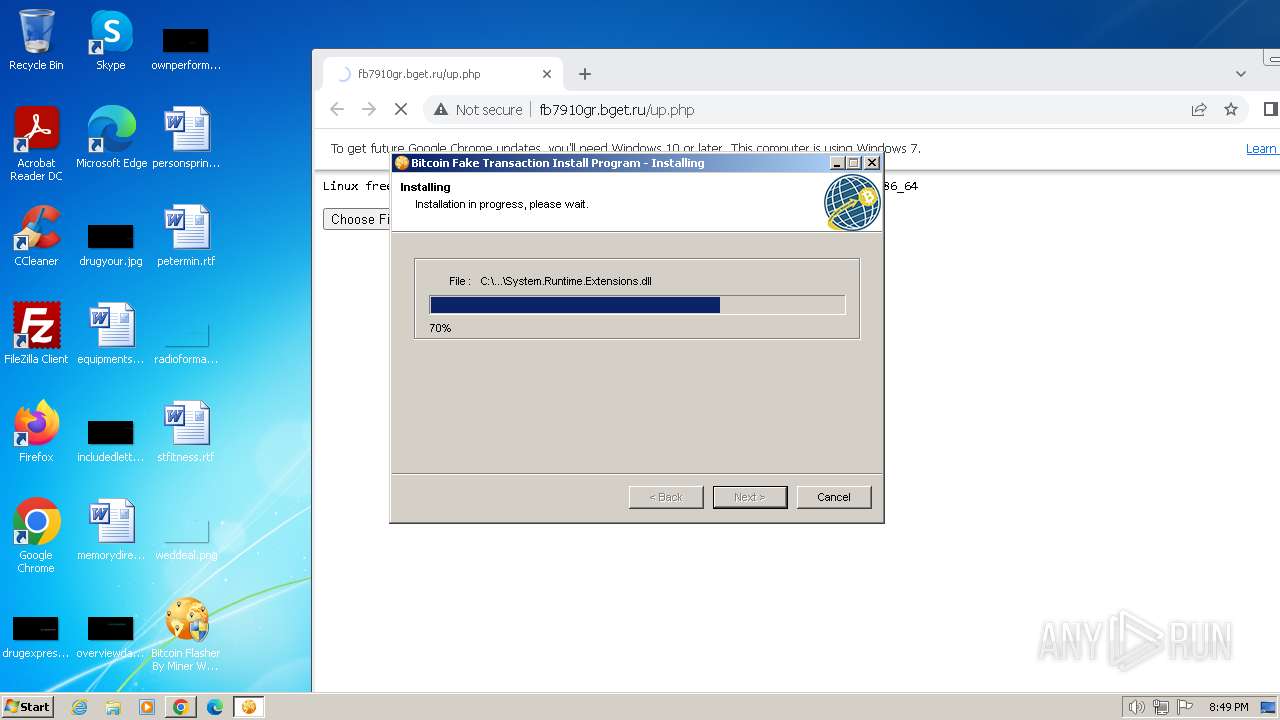This screenshot has width=1280, height=720.
Task: Click the installer title bar icon
Action: coord(402,163)
